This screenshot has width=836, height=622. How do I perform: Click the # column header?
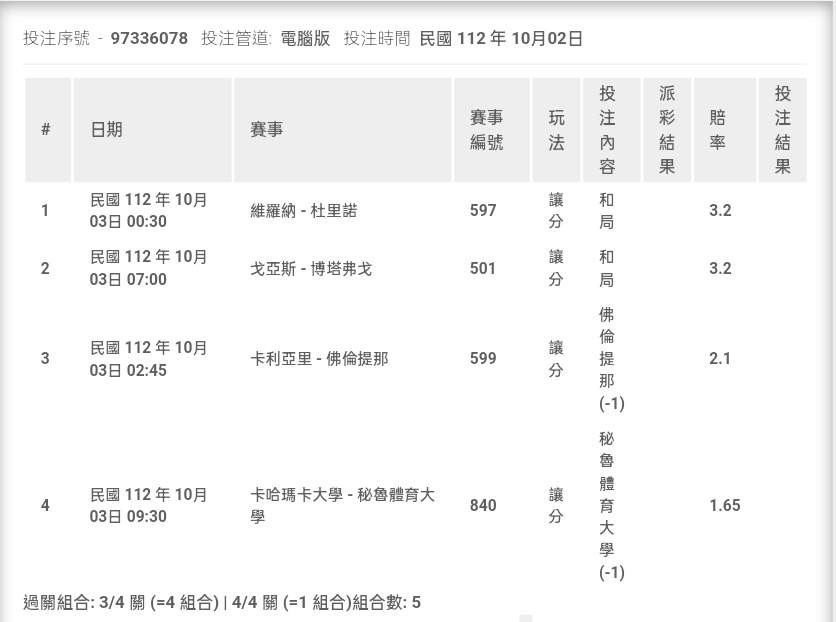point(46,130)
